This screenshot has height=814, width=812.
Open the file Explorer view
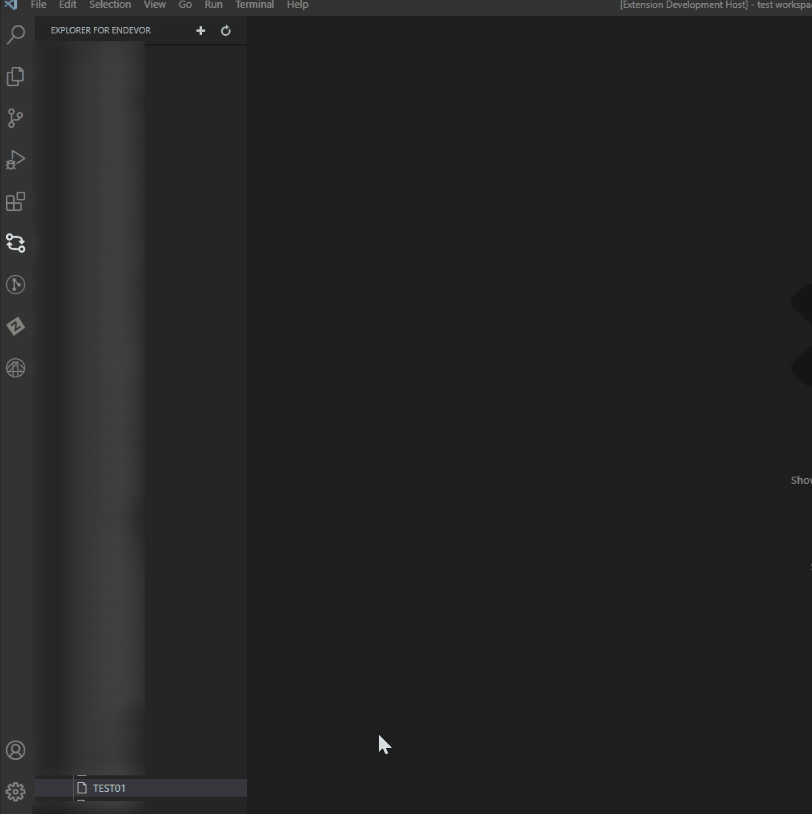(x=16, y=77)
